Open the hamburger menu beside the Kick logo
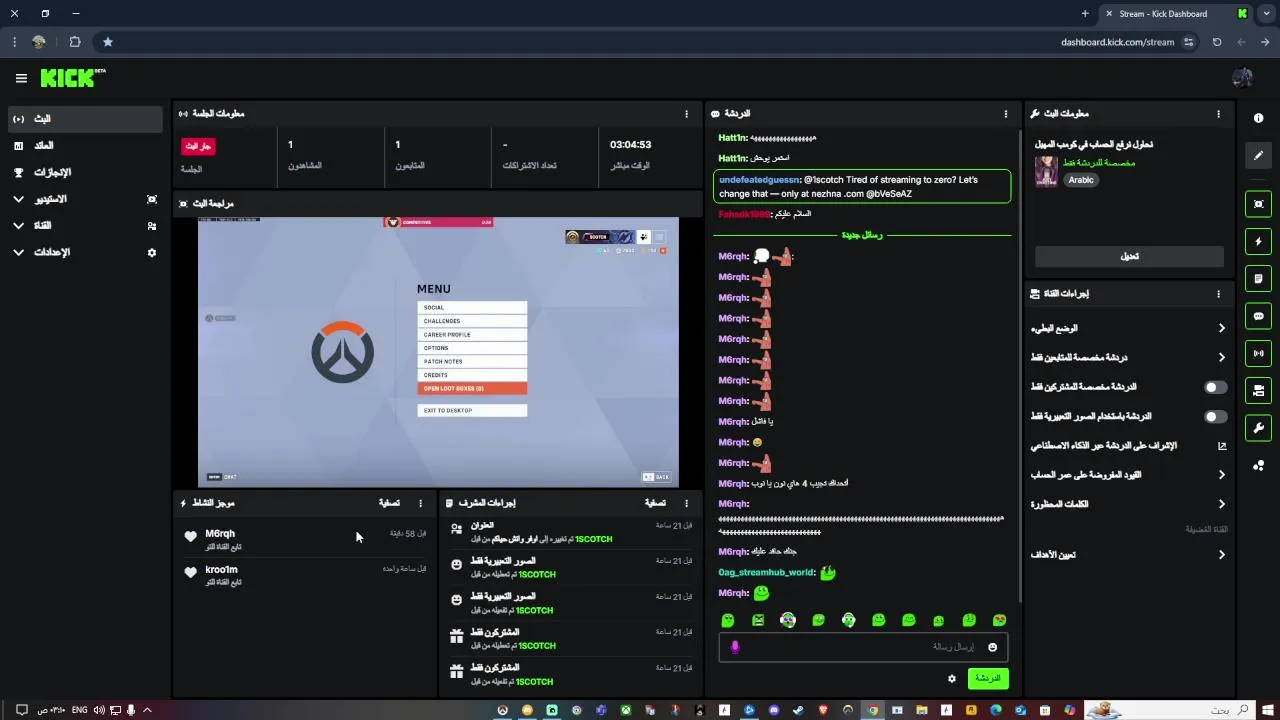Image resolution: width=1280 pixels, height=720 pixels. pyautogui.click(x=21, y=78)
